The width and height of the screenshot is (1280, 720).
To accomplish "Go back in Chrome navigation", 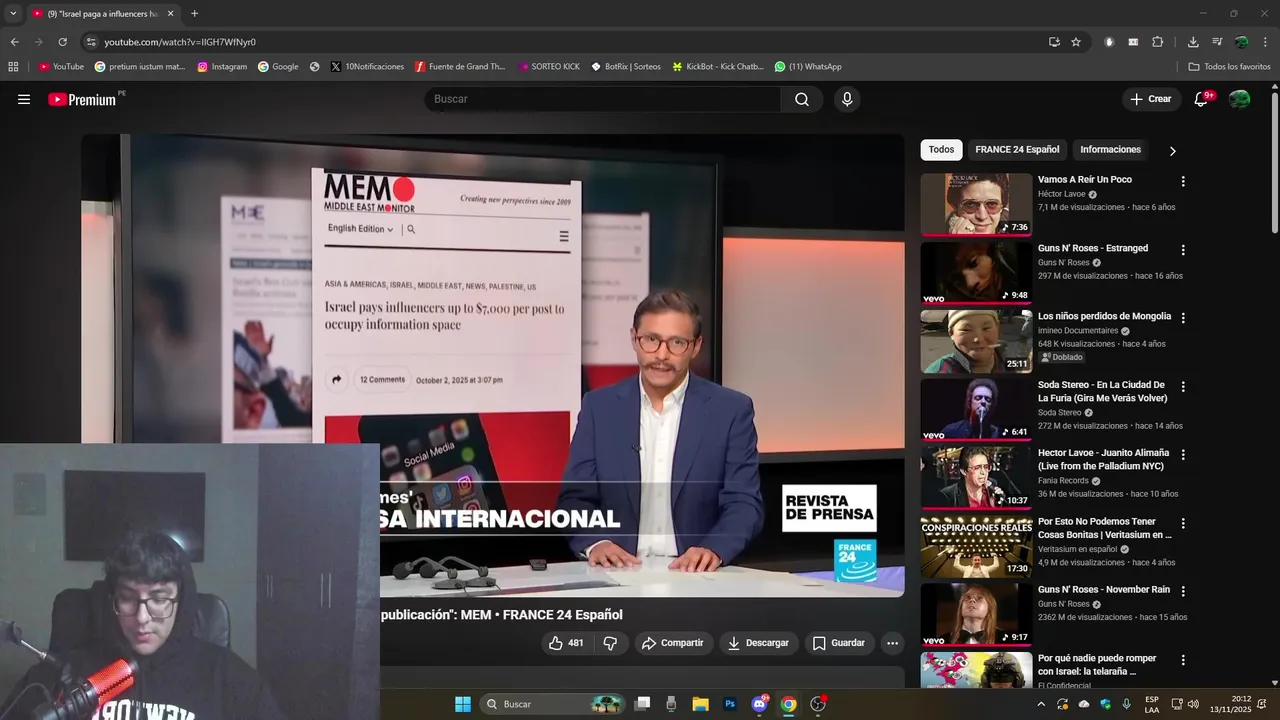I will 14,42.
